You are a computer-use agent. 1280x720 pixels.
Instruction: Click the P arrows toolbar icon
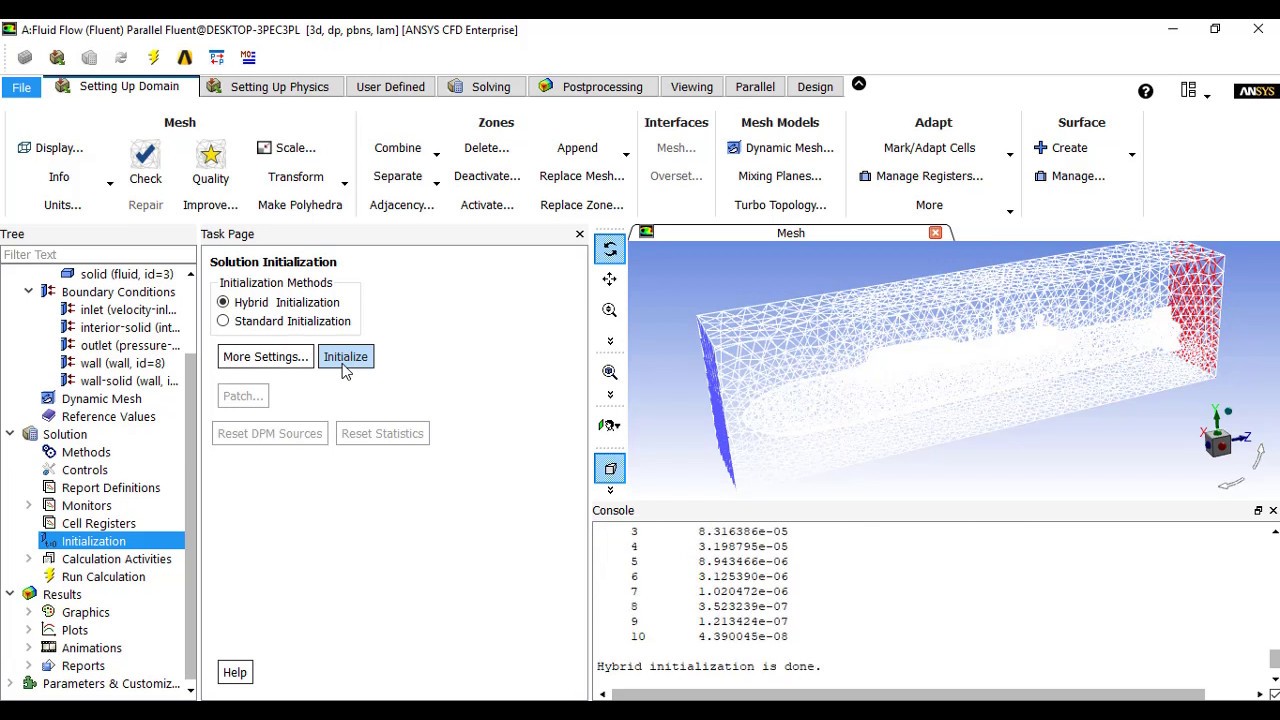pyautogui.click(x=217, y=57)
